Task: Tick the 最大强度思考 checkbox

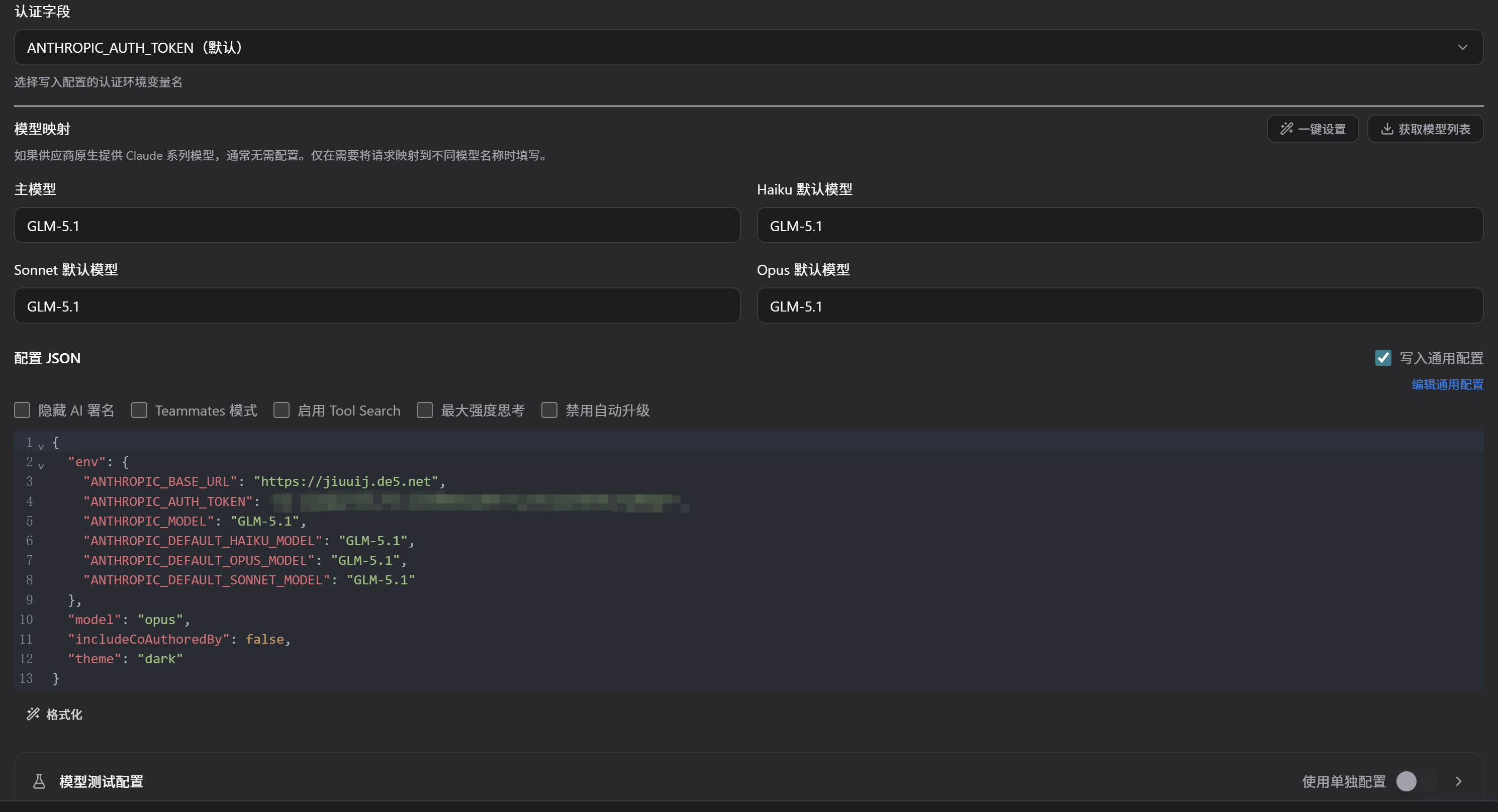Action: [x=424, y=411]
